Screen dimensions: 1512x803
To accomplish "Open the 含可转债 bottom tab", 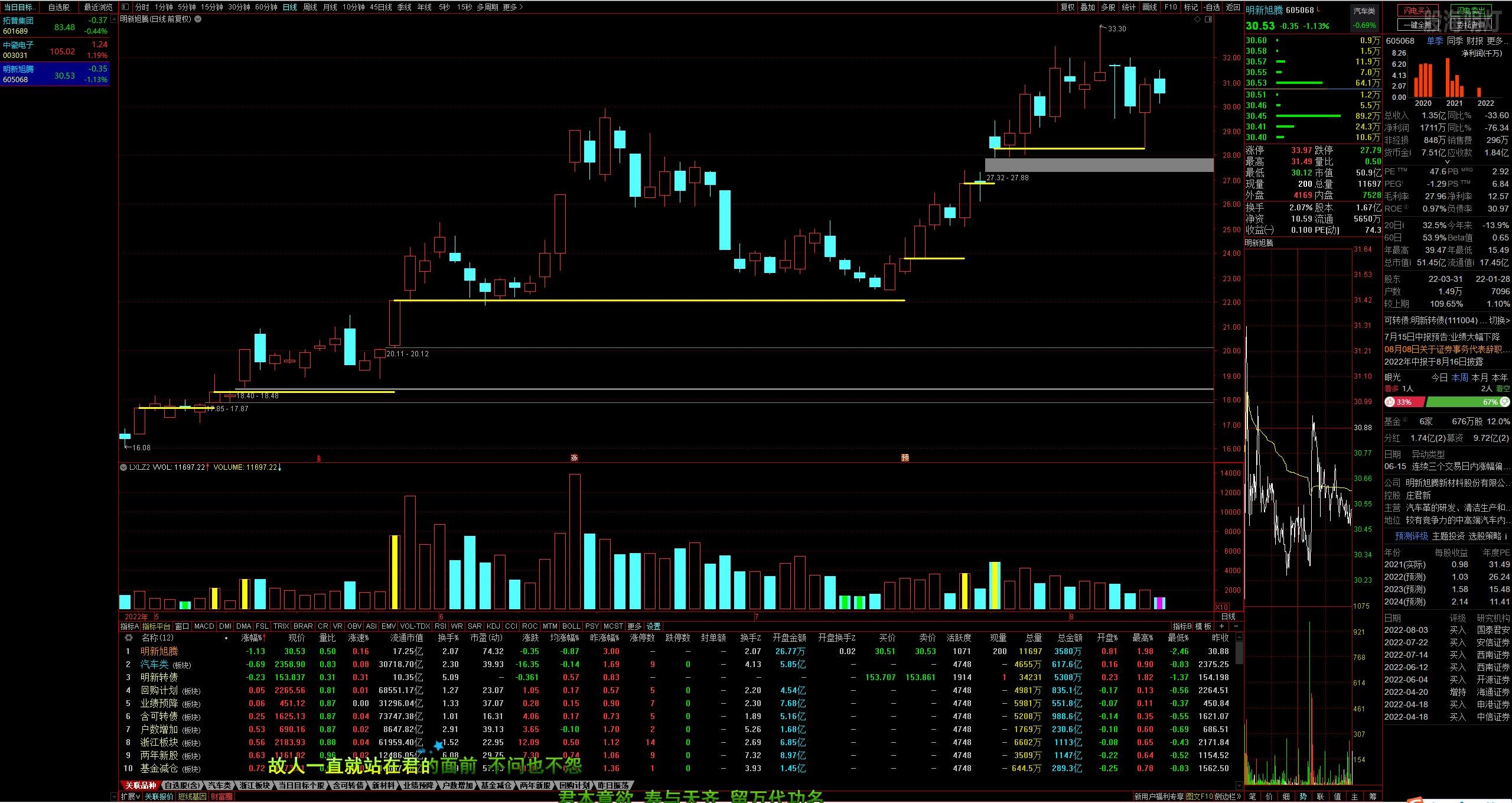I will click(x=348, y=785).
